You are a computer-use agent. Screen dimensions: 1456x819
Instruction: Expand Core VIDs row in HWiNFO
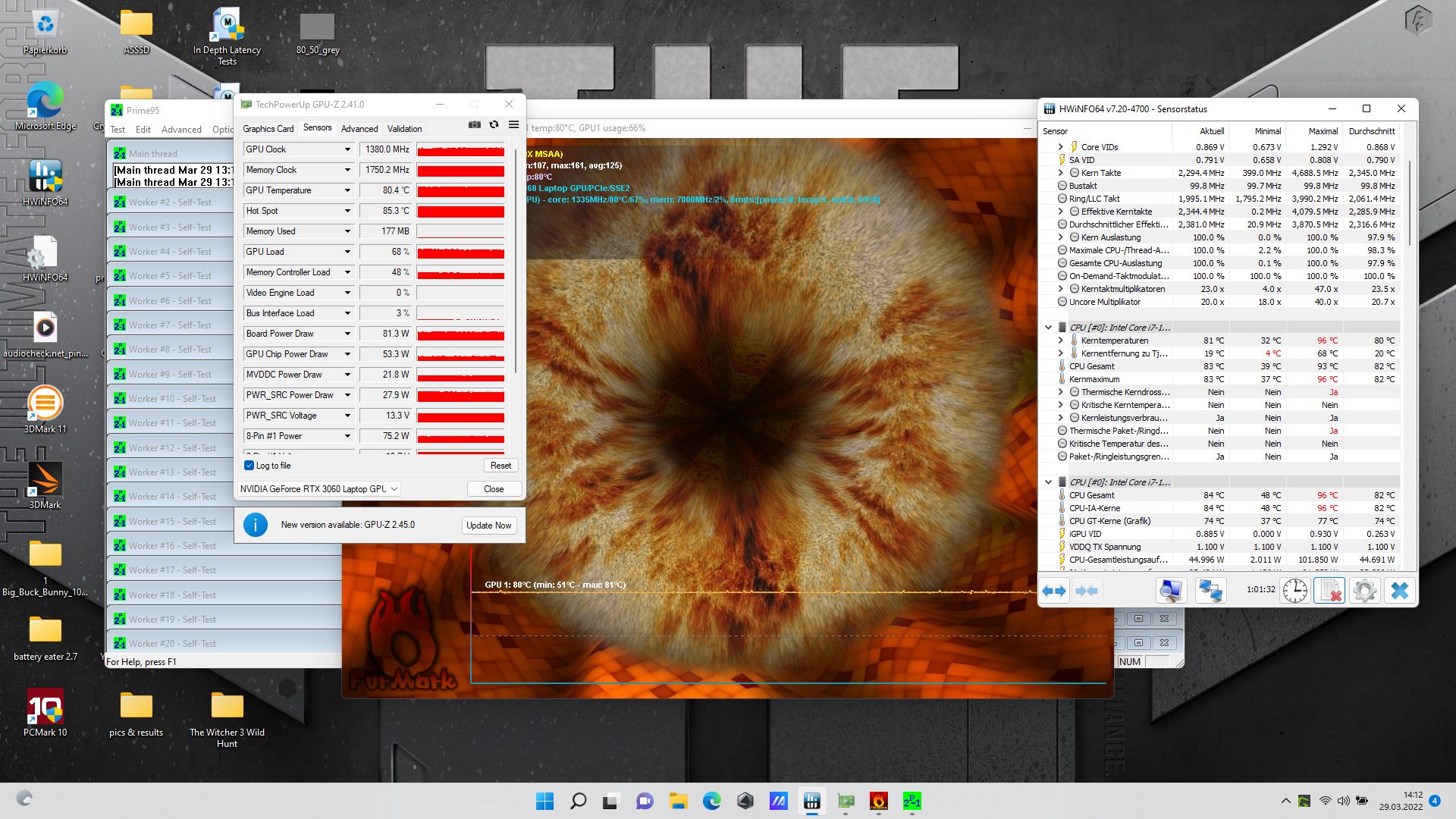(x=1060, y=147)
